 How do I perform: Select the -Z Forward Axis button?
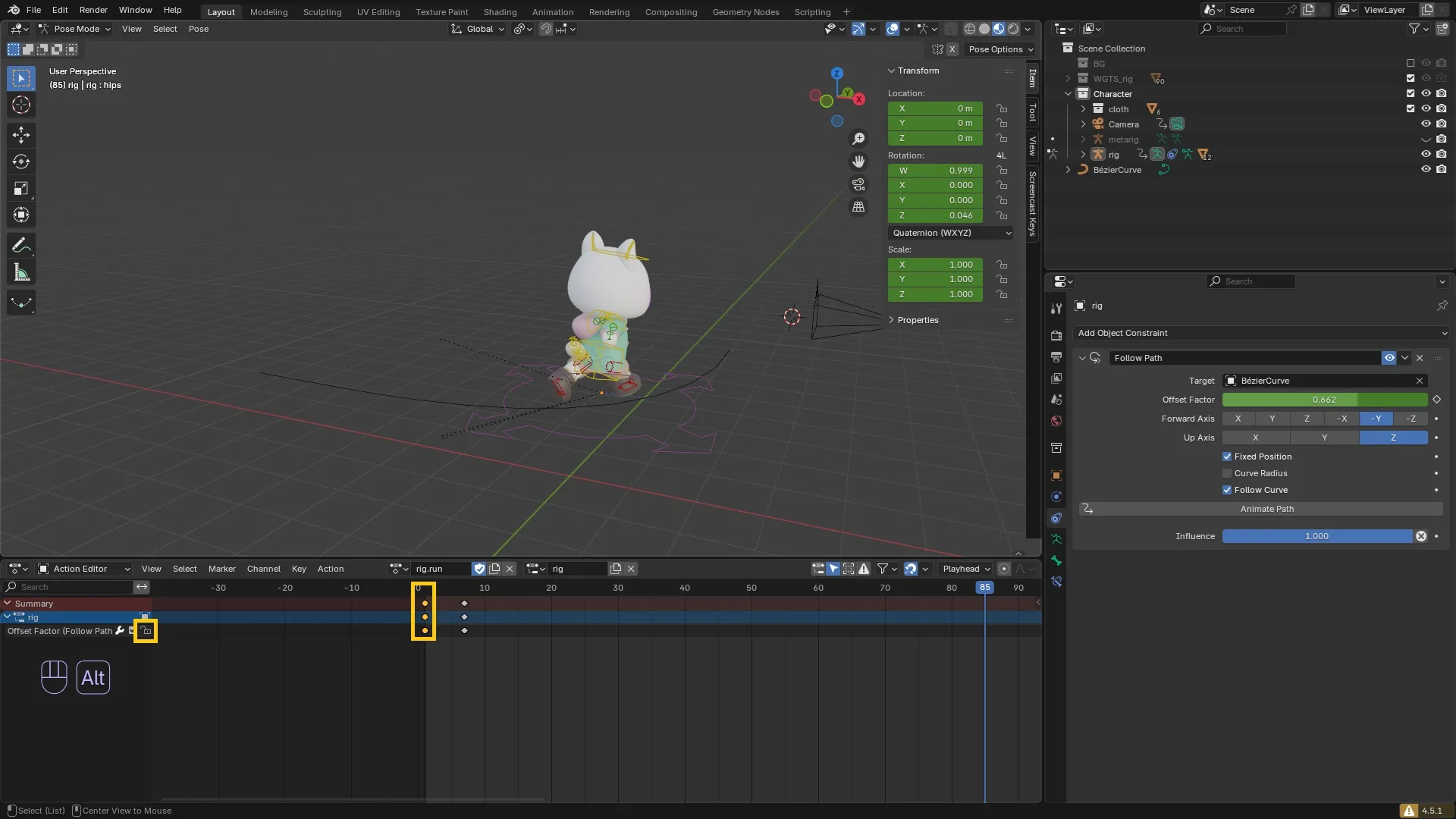(1410, 419)
